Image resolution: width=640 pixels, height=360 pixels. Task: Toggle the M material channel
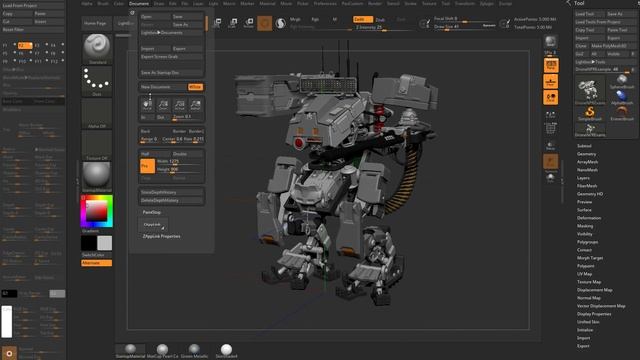pos(335,19)
